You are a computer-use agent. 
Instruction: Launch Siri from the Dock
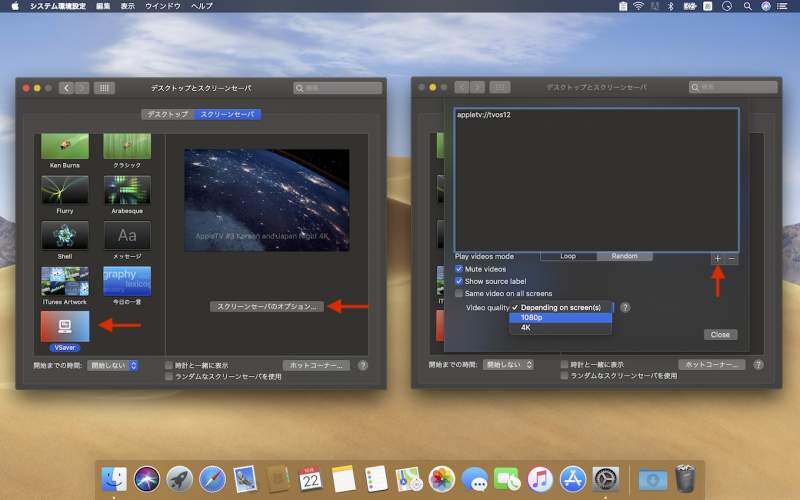tap(146, 480)
